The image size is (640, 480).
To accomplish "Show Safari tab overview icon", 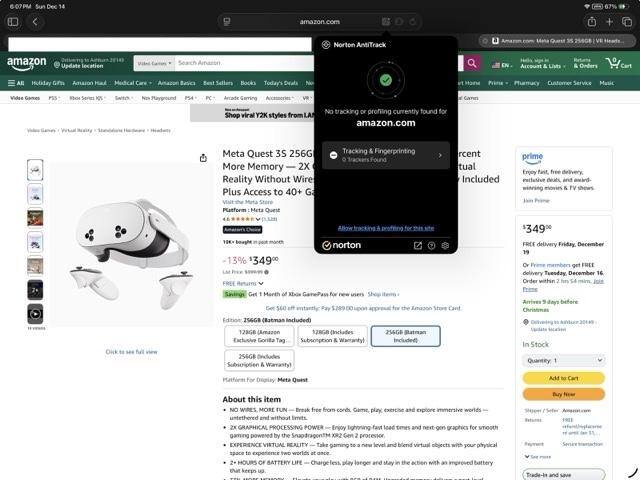I will pos(627,21).
